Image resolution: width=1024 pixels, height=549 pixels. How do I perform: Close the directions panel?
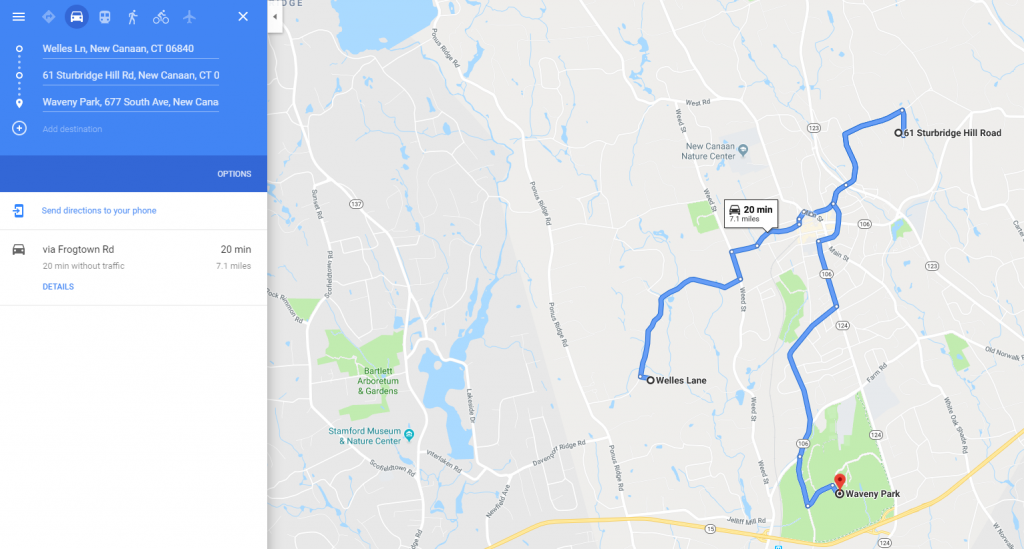243,17
